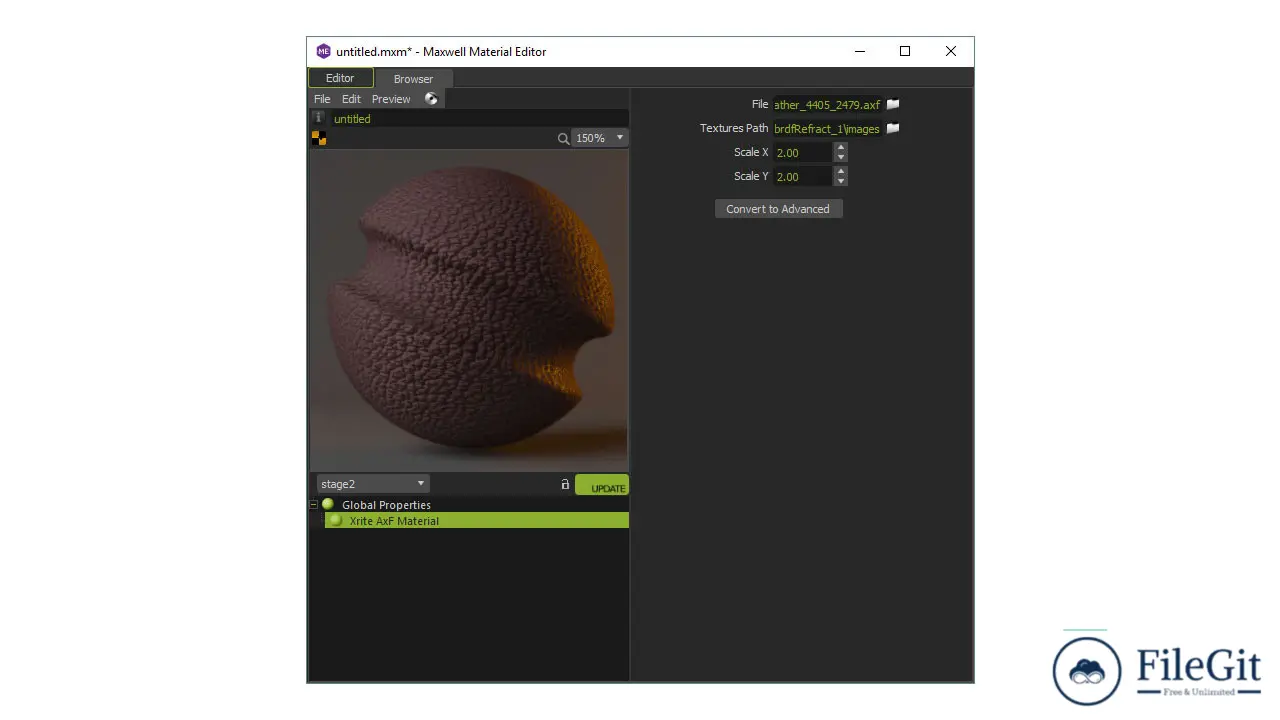Close the Maxwell Material Editor window
The image size is (1280, 720).
point(951,51)
